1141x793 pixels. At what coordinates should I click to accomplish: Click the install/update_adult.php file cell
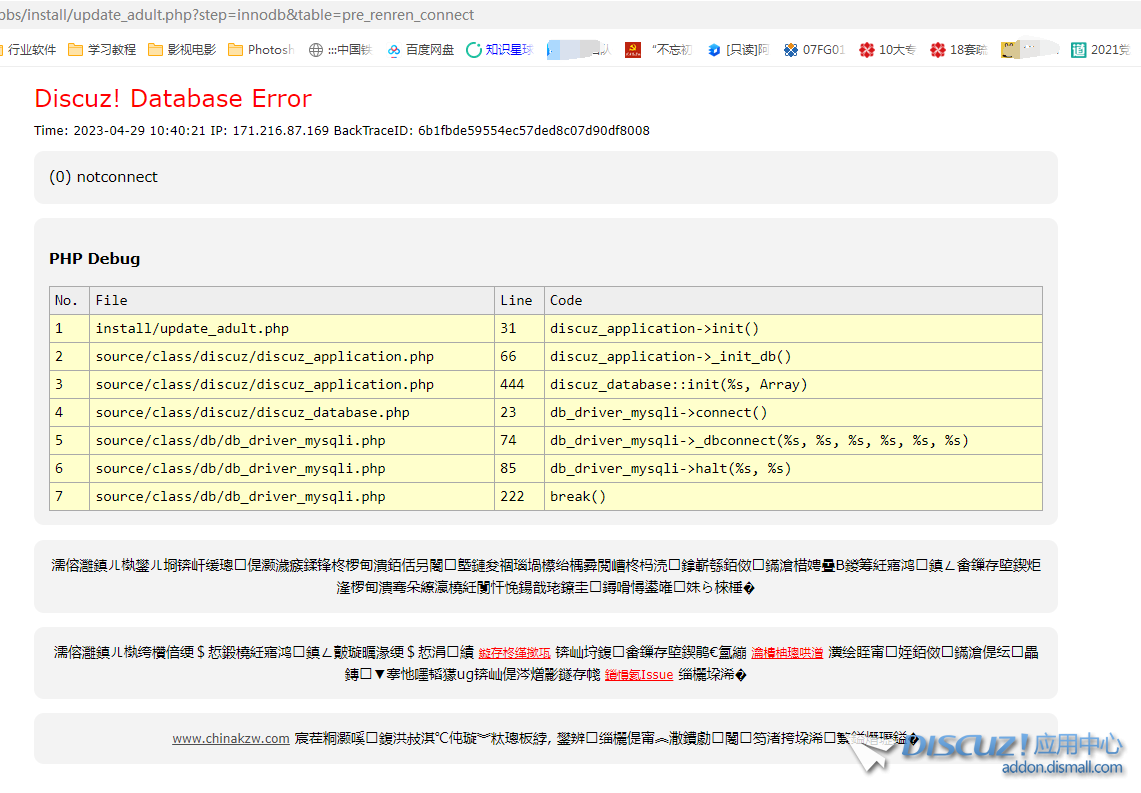pyautogui.click(x=192, y=328)
